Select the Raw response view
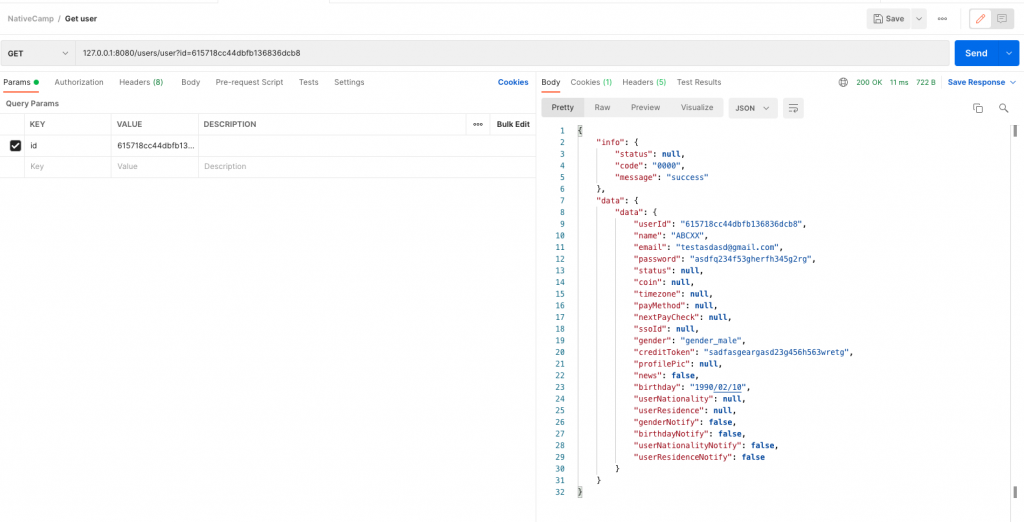The height and width of the screenshot is (522, 1024). click(x=602, y=107)
